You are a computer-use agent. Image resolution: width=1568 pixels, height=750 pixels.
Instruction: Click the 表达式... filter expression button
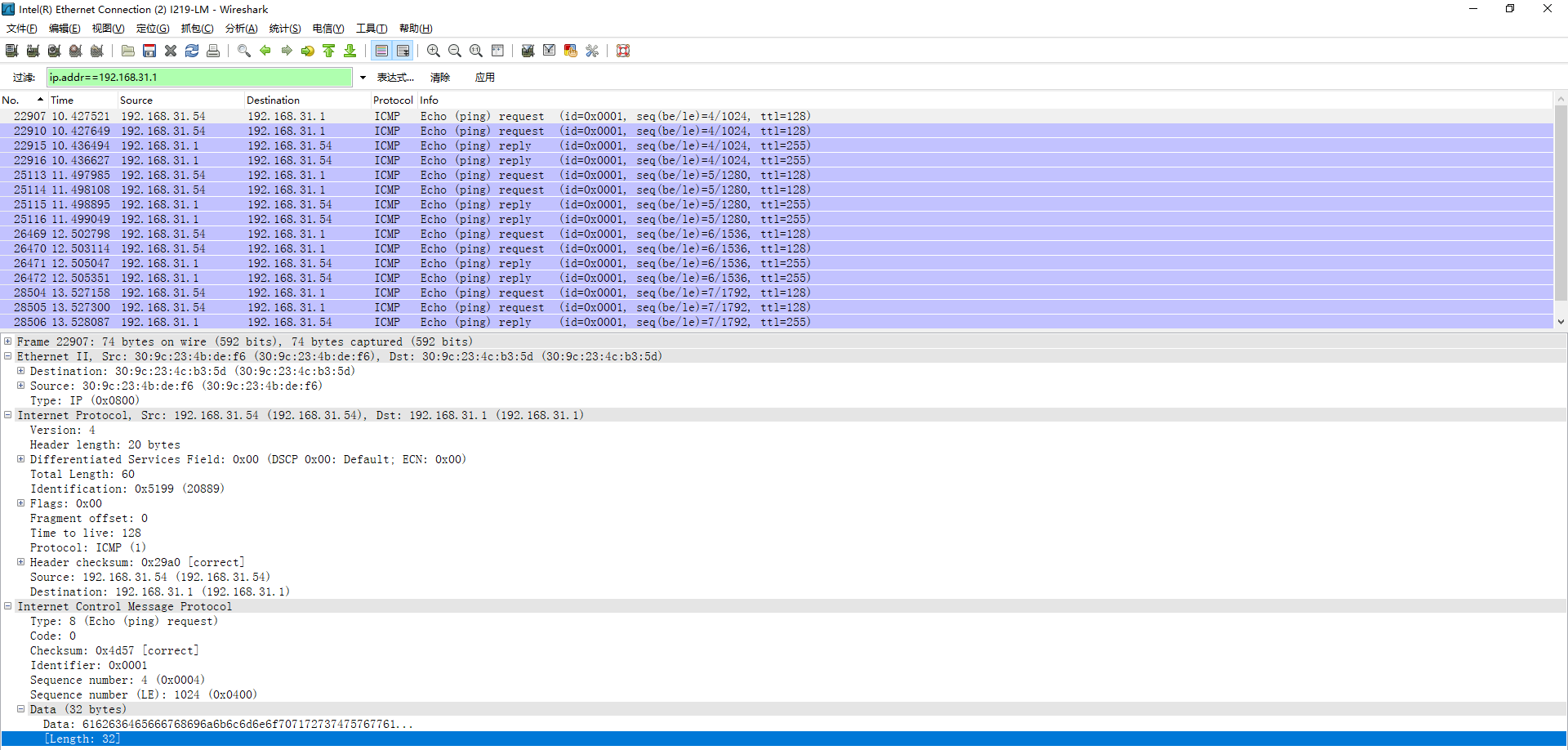click(x=395, y=78)
